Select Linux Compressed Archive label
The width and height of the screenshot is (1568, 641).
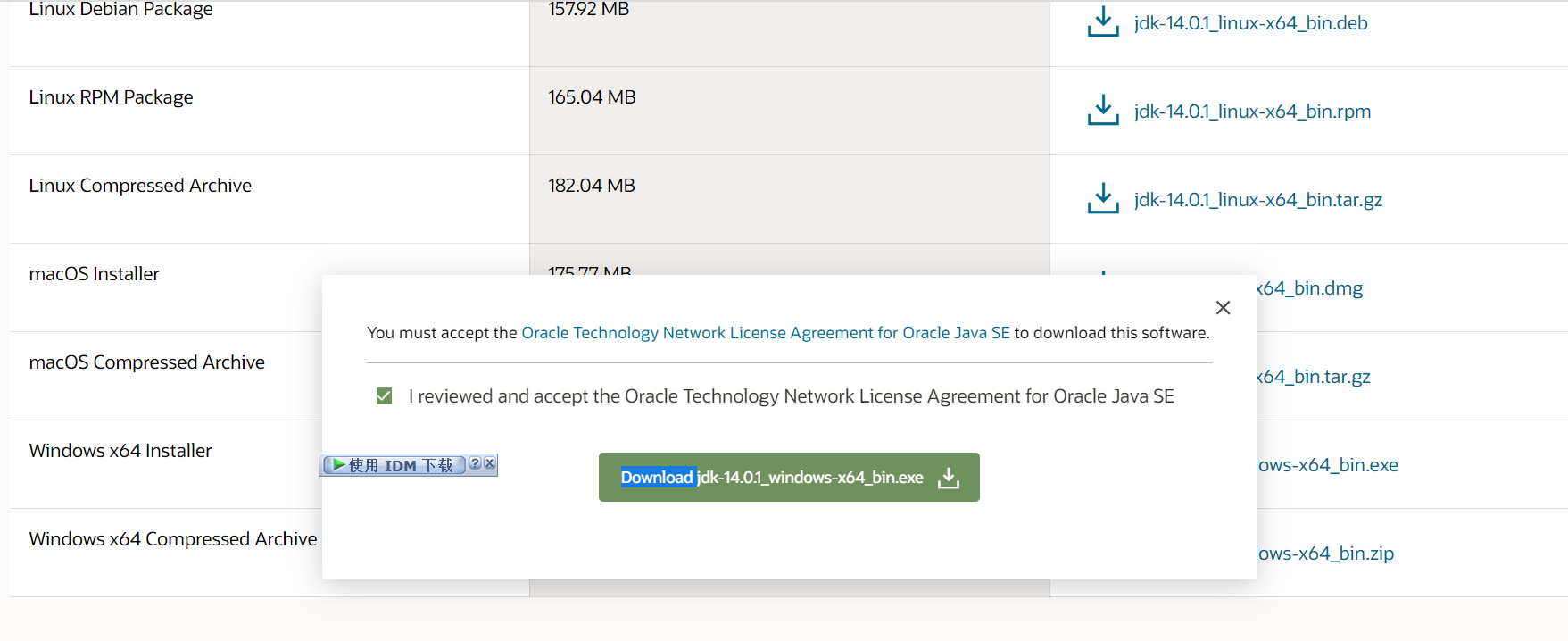pyautogui.click(x=140, y=186)
